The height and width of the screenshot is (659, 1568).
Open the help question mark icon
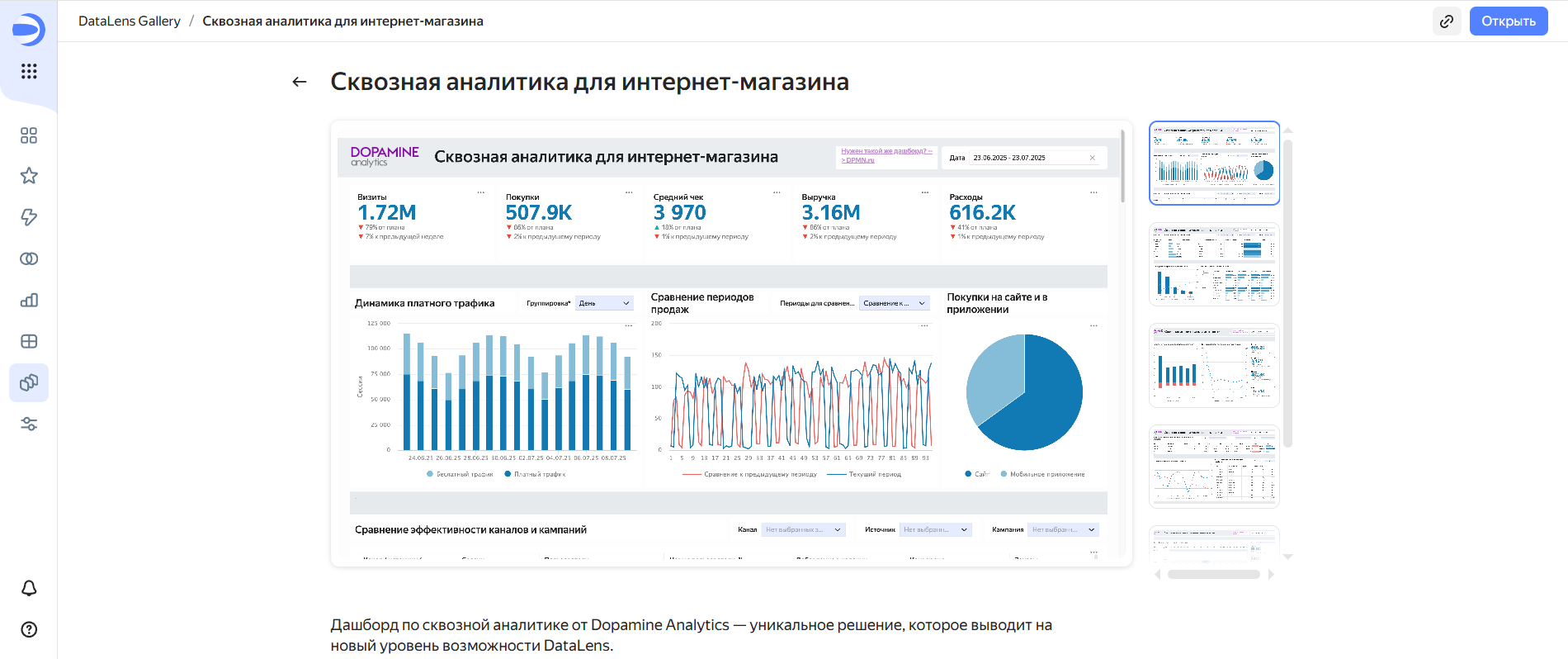pos(29,629)
